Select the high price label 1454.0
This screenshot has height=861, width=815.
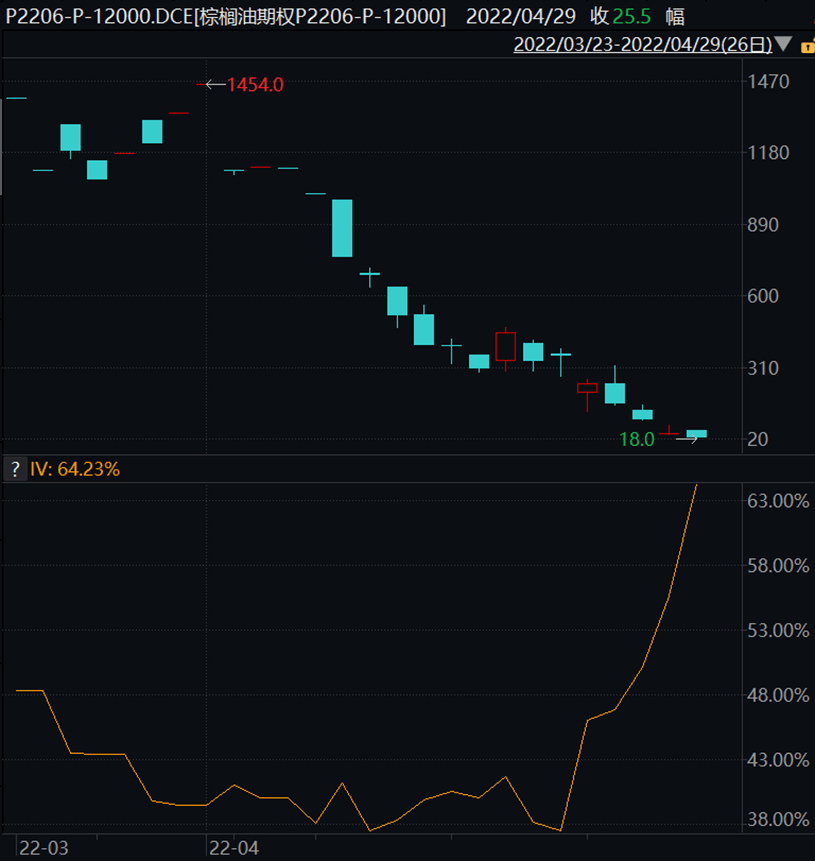click(255, 85)
